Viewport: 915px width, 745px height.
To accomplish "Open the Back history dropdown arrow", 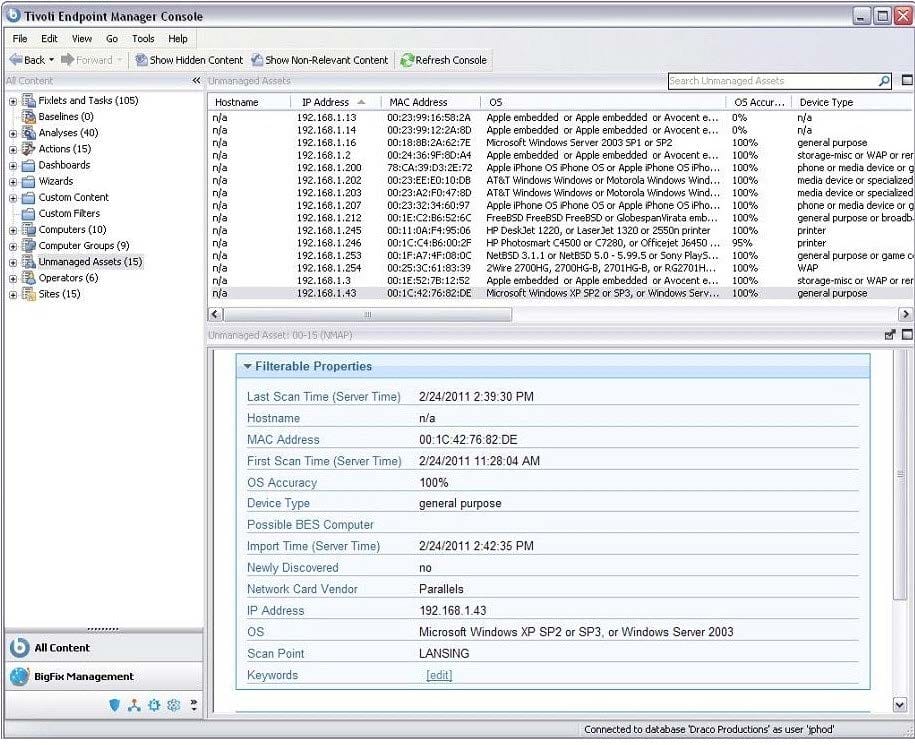I will (x=51, y=60).
